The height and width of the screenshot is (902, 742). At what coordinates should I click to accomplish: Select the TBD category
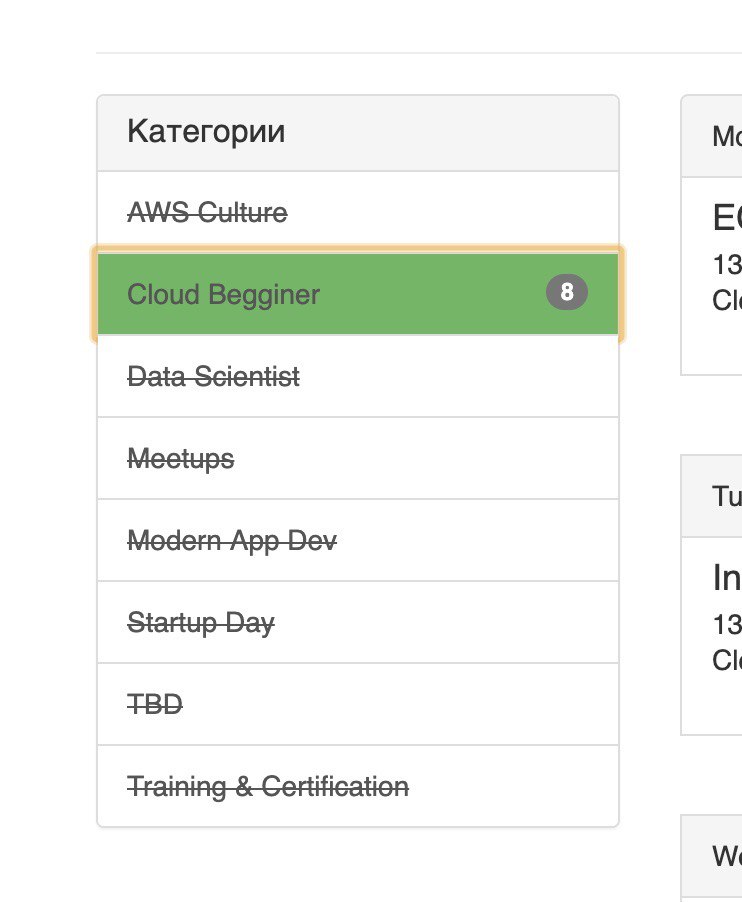358,704
